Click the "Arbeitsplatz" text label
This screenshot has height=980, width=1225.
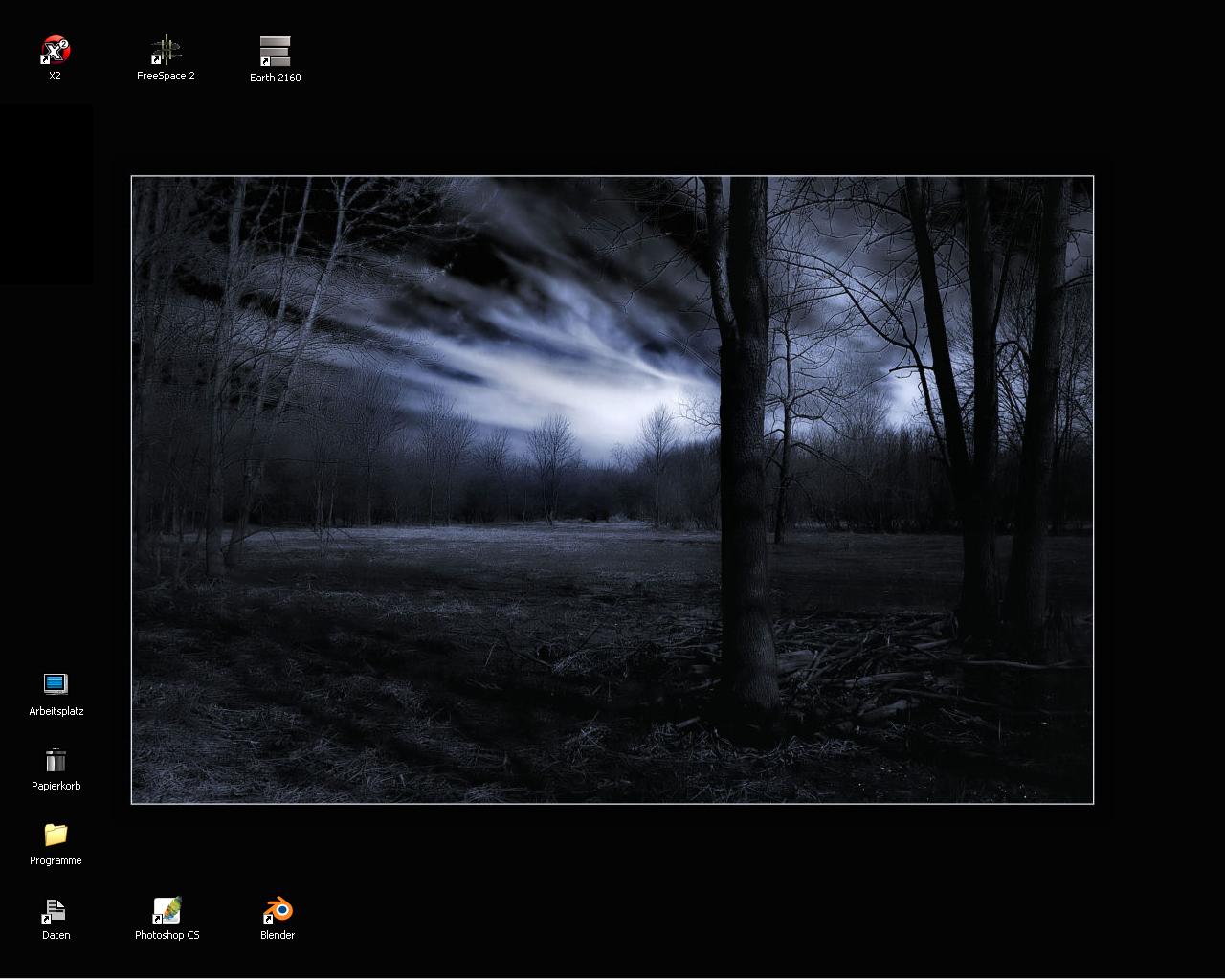click(x=56, y=711)
